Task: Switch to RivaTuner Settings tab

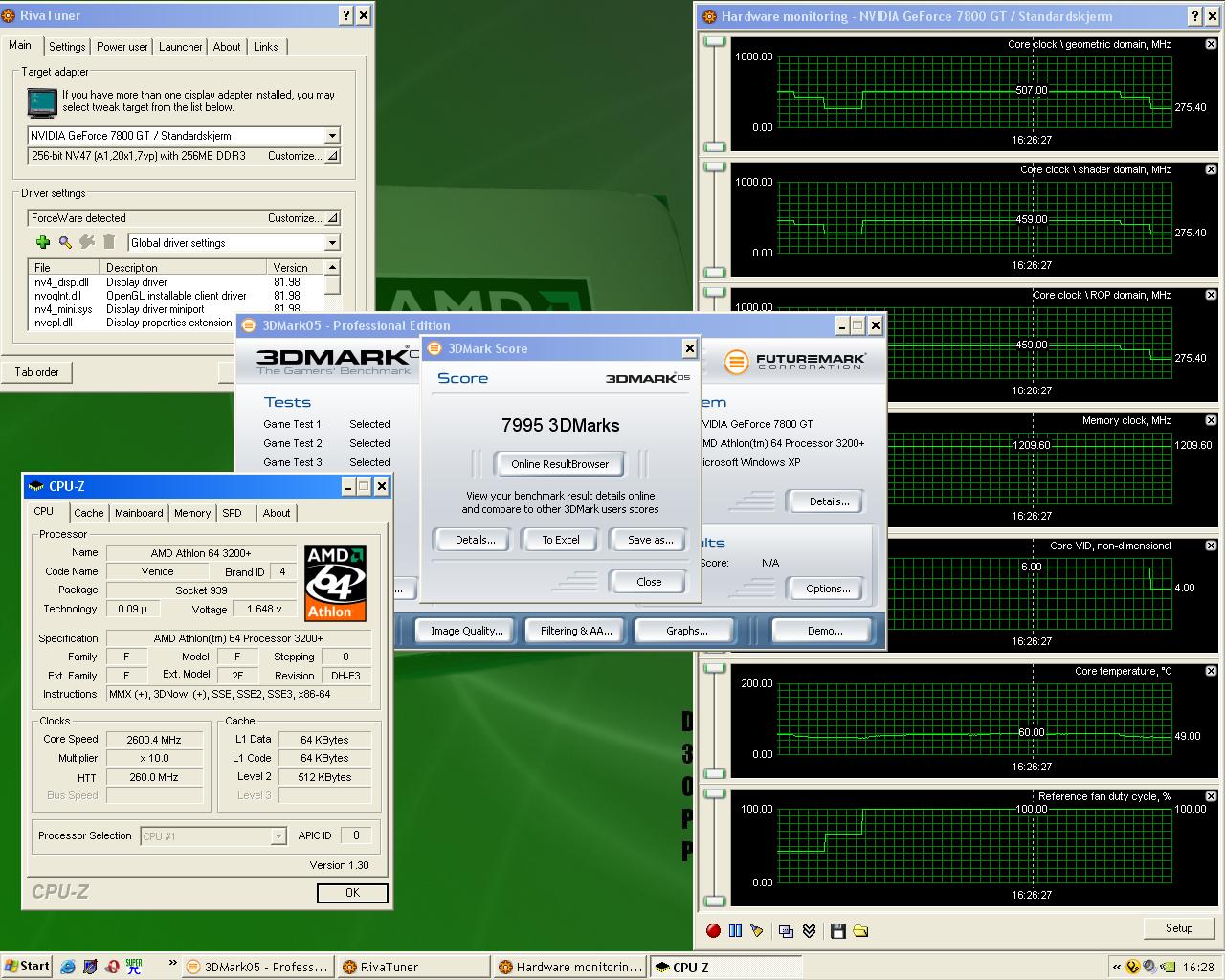Action: 67,47
